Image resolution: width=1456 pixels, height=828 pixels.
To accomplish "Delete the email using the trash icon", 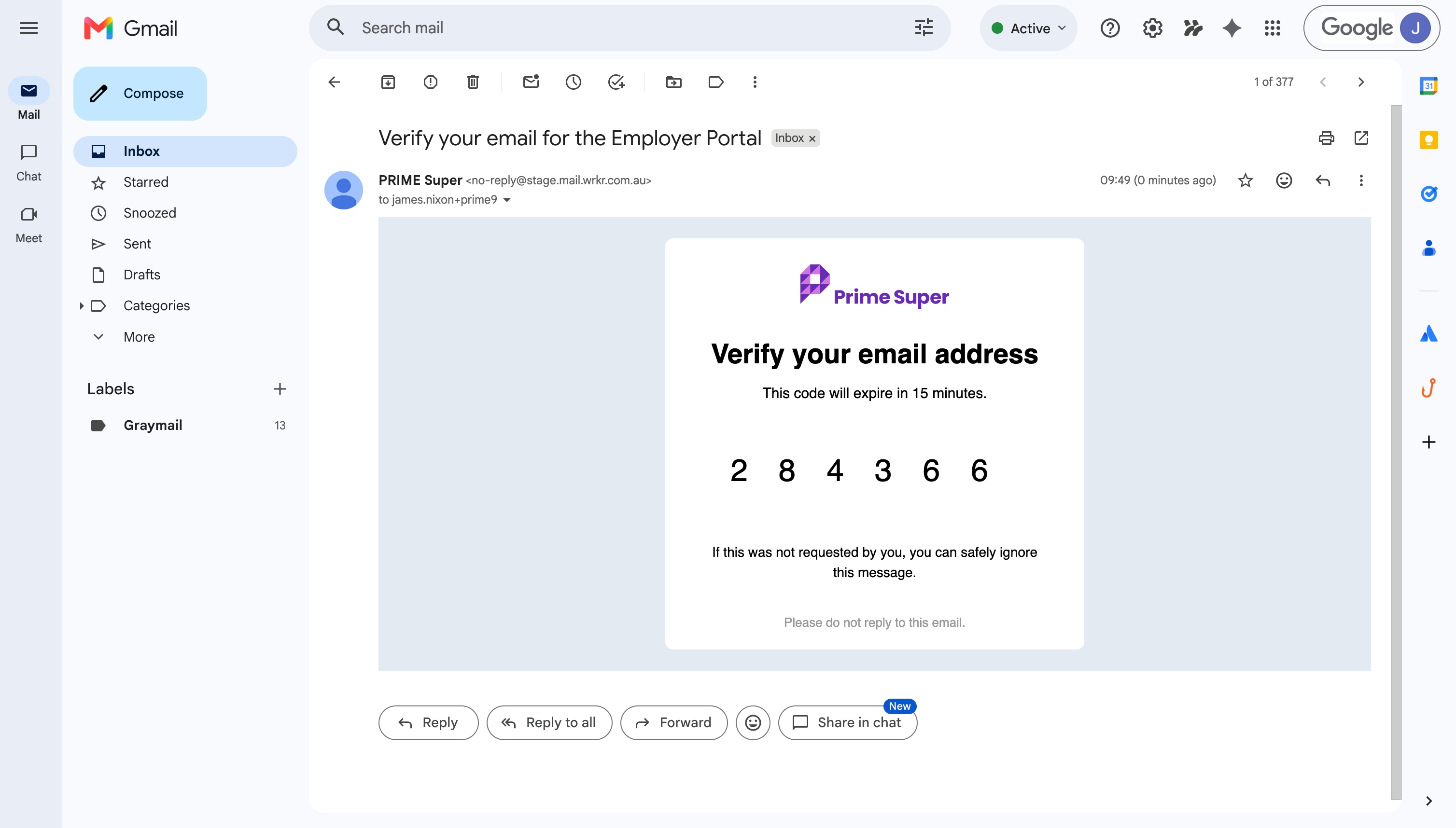I will [473, 82].
